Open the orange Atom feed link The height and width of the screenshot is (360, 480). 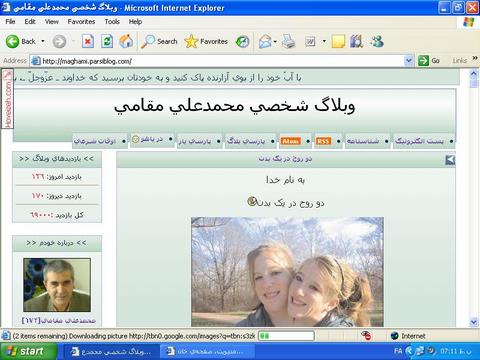pos(290,141)
